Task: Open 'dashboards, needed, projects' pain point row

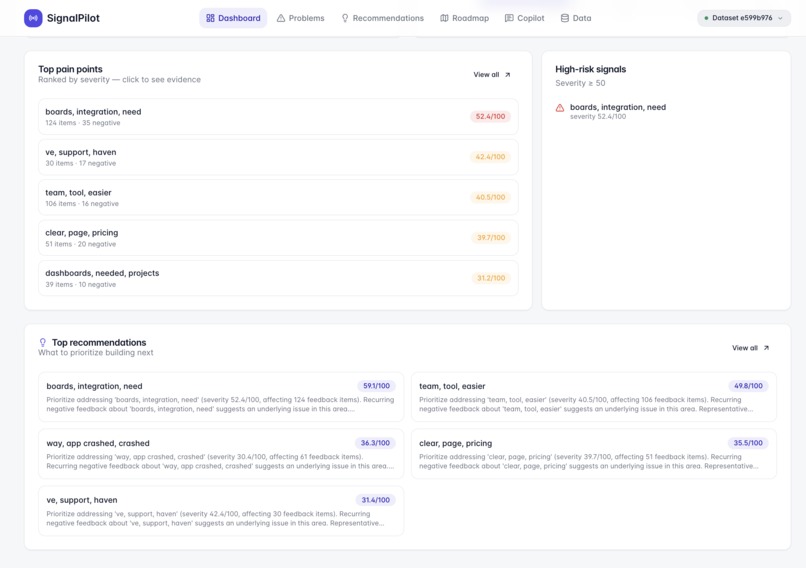Action: 278,278
